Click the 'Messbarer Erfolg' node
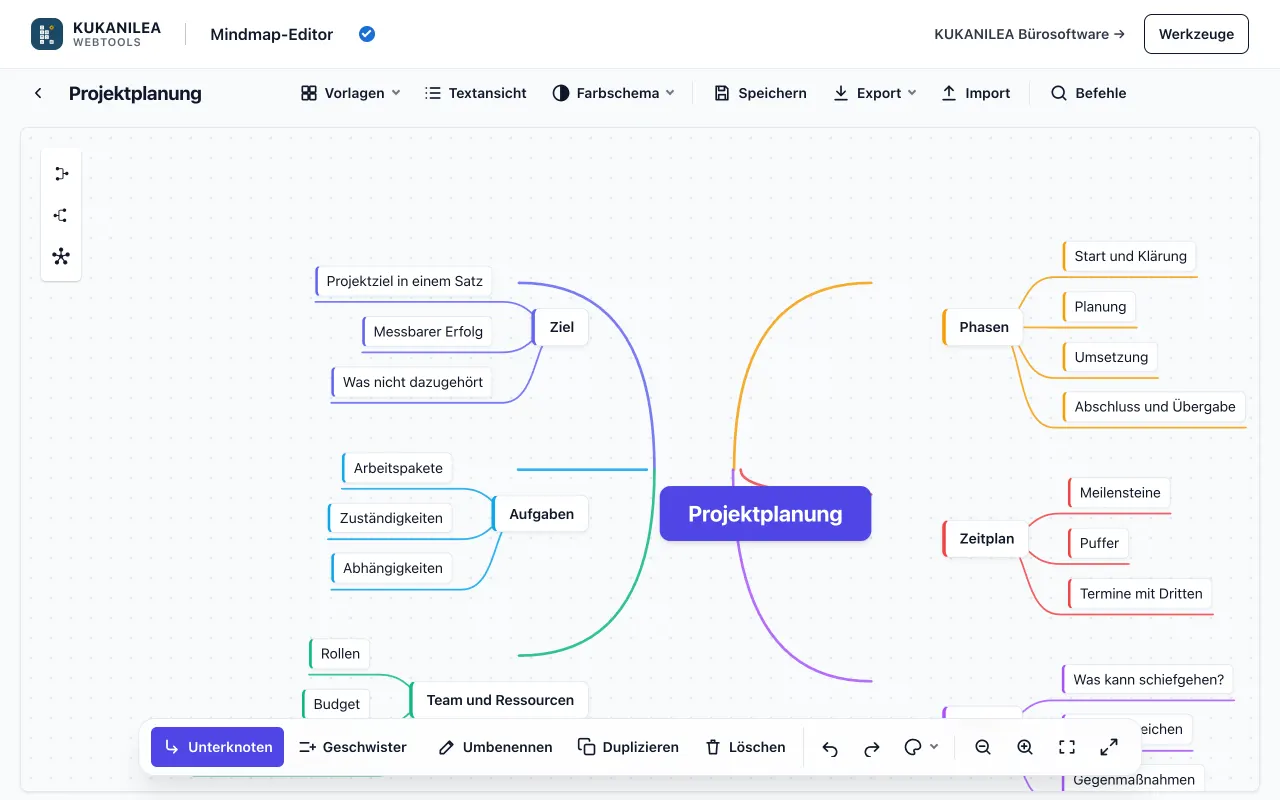Screen dimensions: 1280x800 pos(428,332)
